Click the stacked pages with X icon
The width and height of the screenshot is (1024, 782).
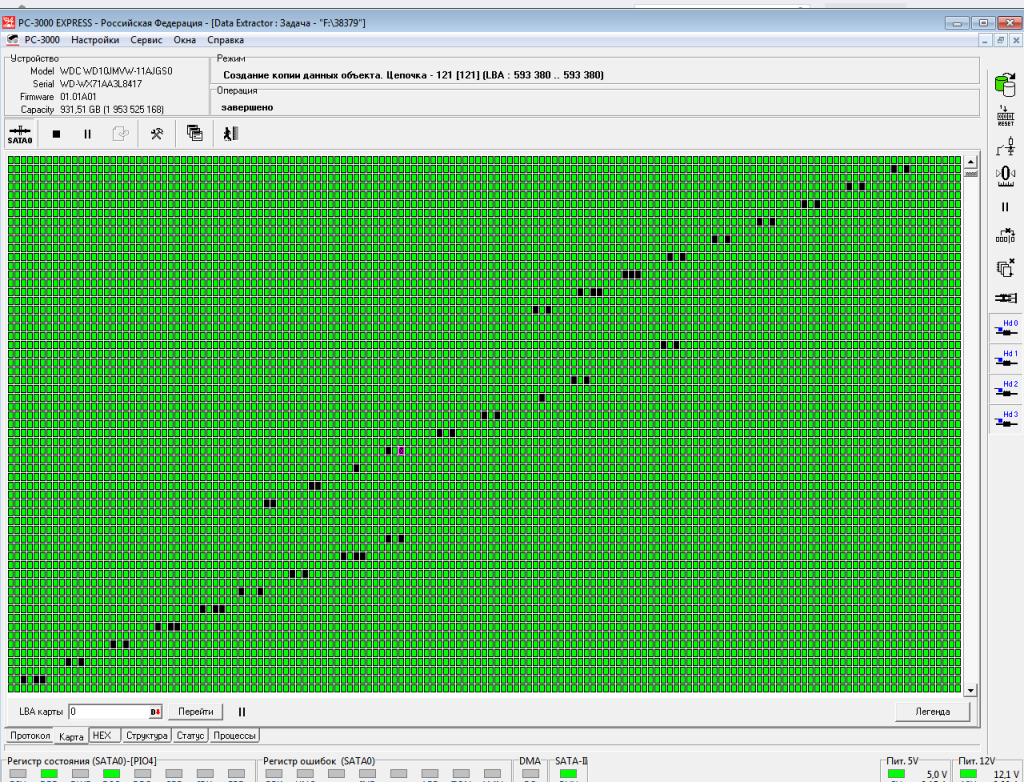tap(1006, 267)
